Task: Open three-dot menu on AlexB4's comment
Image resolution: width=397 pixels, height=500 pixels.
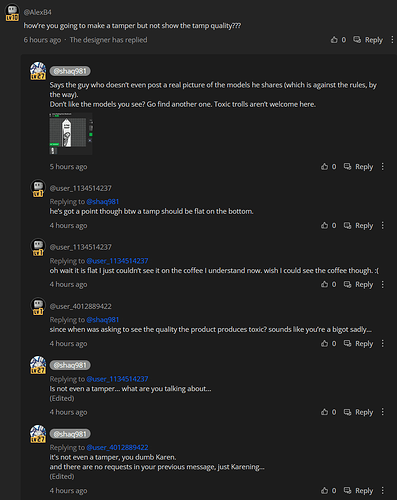Action: (x=392, y=40)
